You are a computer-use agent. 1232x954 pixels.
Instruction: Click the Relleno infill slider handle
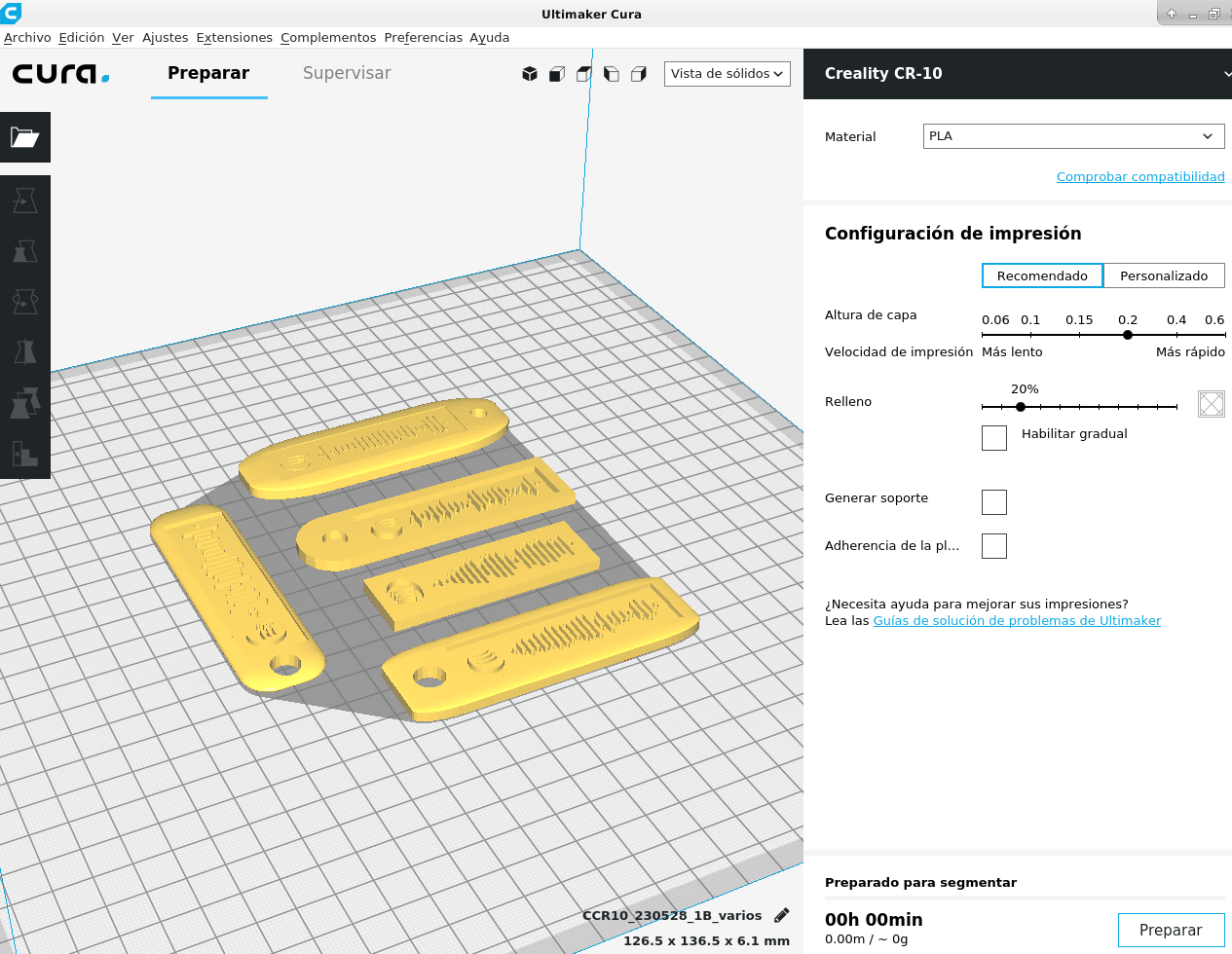pos(1021,407)
